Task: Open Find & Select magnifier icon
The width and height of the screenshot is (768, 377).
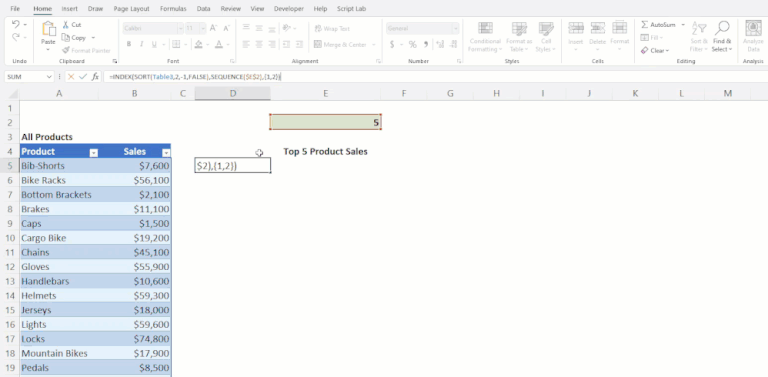Action: pos(722,27)
